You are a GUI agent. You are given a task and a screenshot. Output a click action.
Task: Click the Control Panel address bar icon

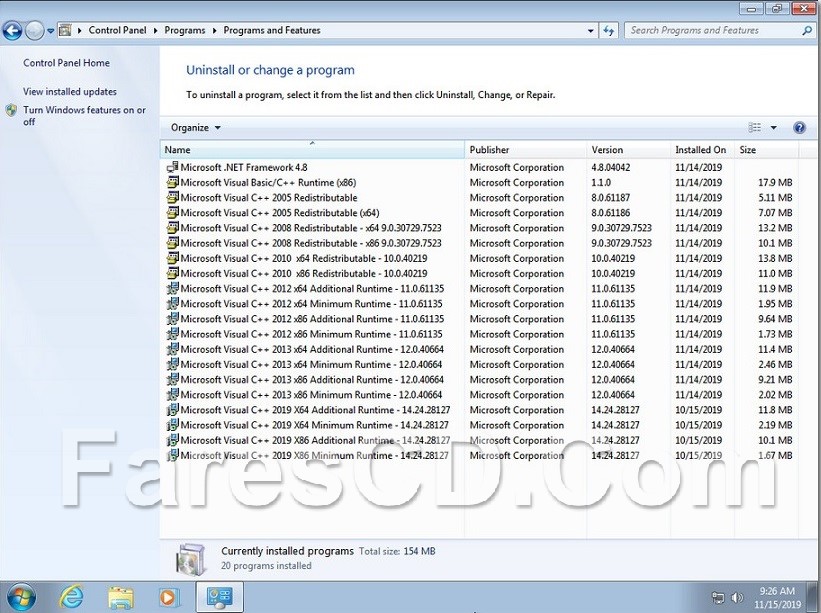[65, 30]
